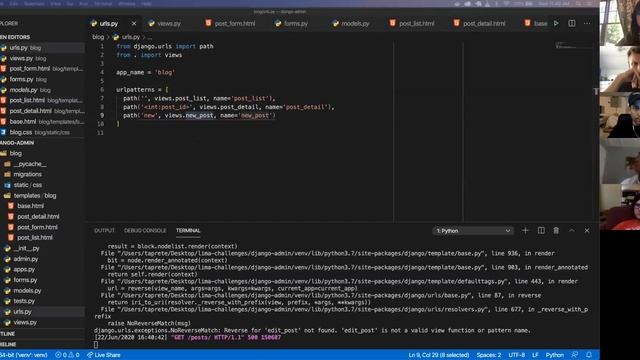Maximize the terminal panel with up chevron

click(571, 231)
